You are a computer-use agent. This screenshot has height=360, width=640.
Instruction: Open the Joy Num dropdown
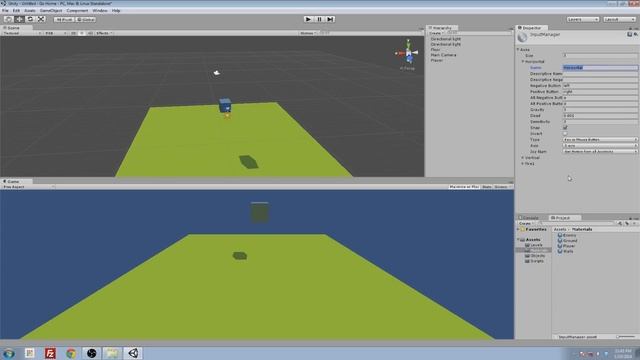pyautogui.click(x=600, y=151)
